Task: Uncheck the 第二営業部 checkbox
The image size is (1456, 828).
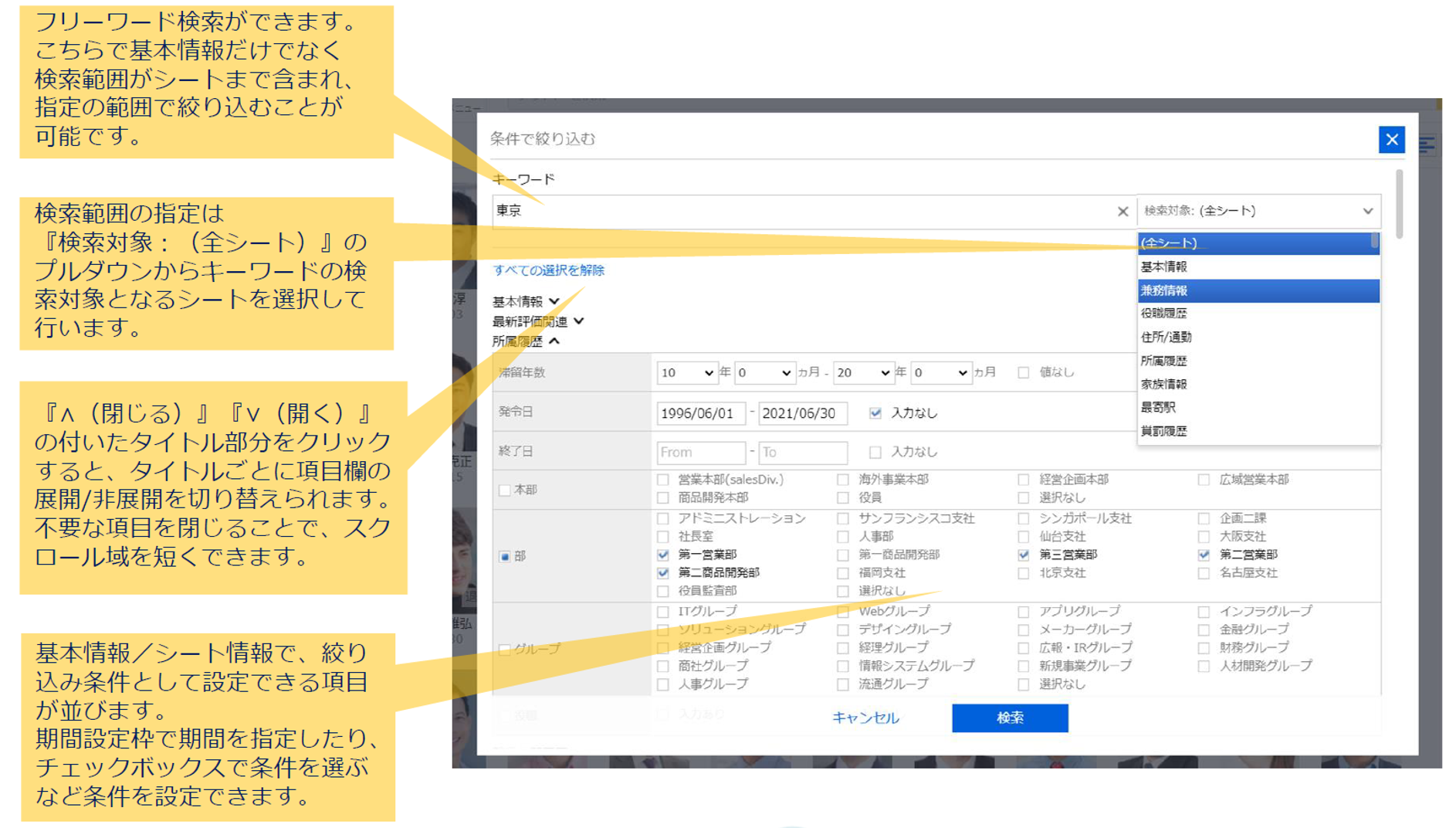Action: point(1204,555)
